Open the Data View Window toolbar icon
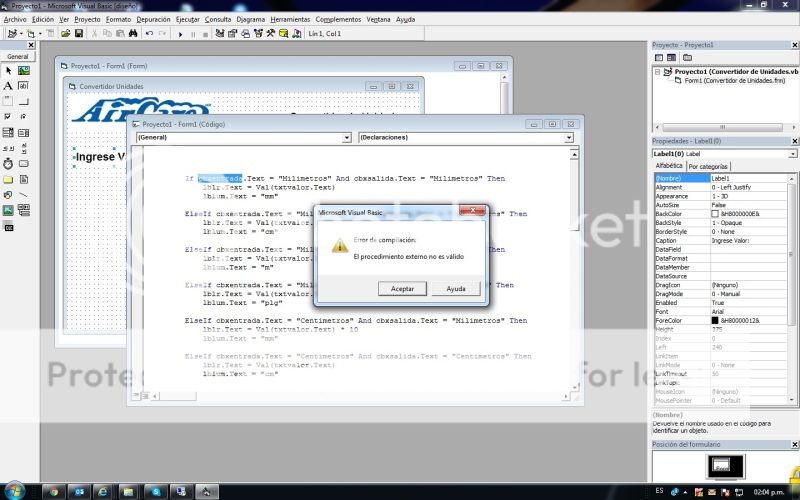Image resolution: width=800 pixels, height=500 pixels. point(283,34)
